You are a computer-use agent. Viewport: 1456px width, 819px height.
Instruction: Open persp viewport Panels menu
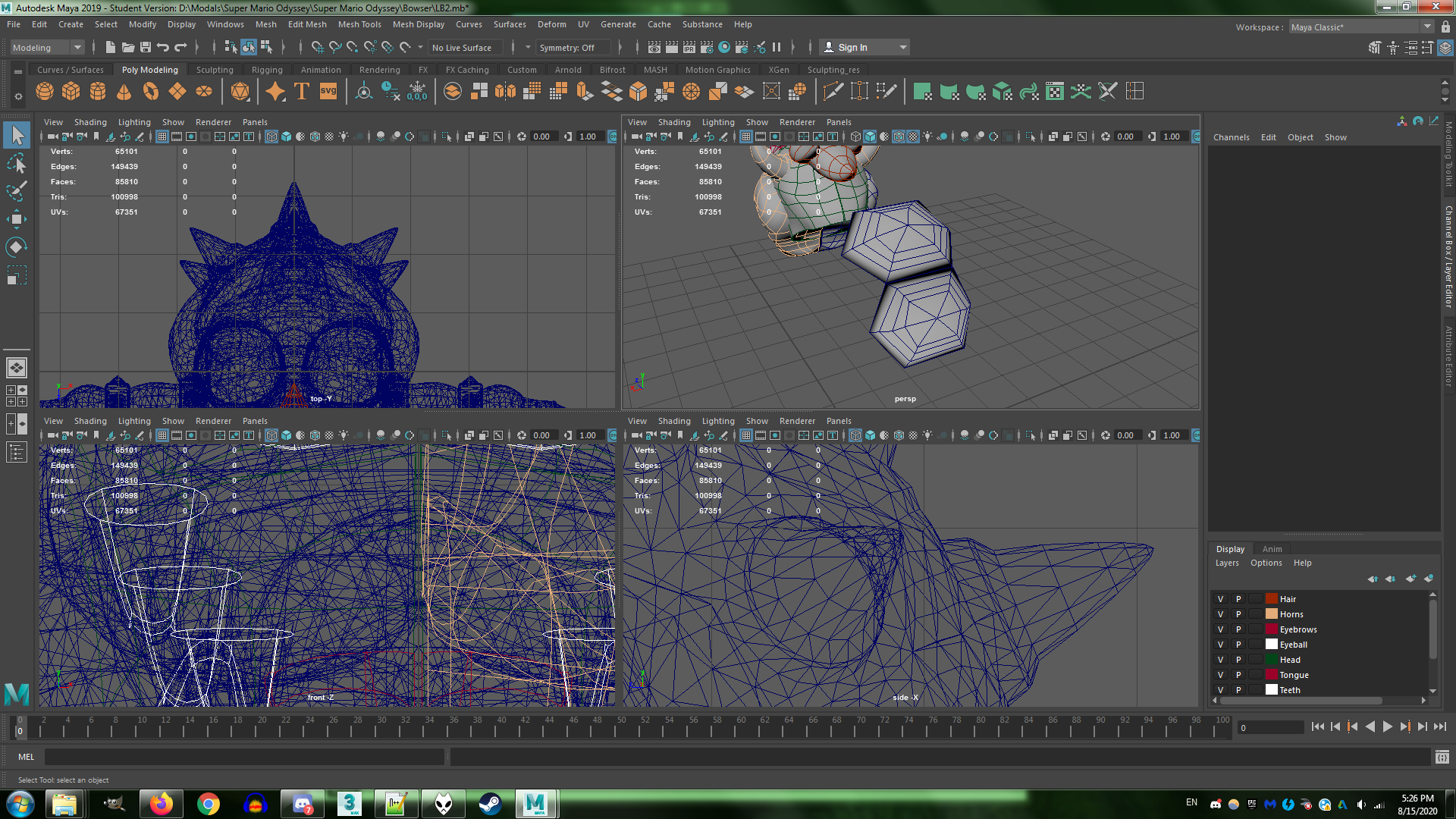click(x=839, y=122)
